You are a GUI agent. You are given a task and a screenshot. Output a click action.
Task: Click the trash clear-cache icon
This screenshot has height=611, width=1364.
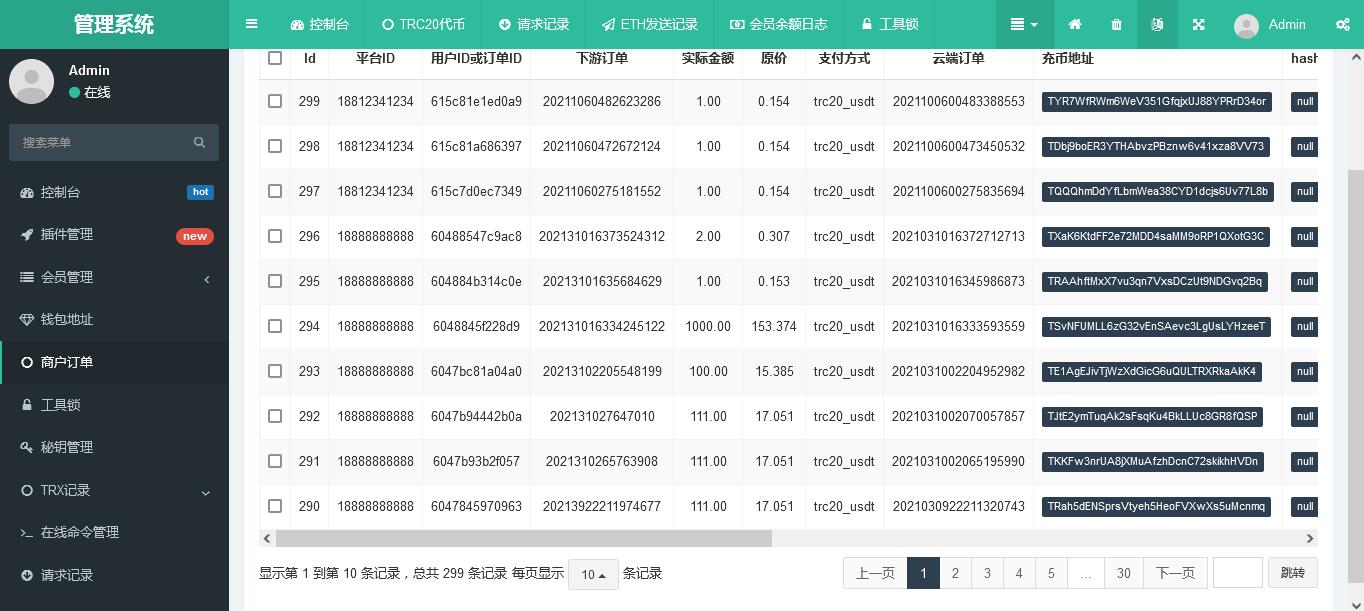click(x=1116, y=24)
